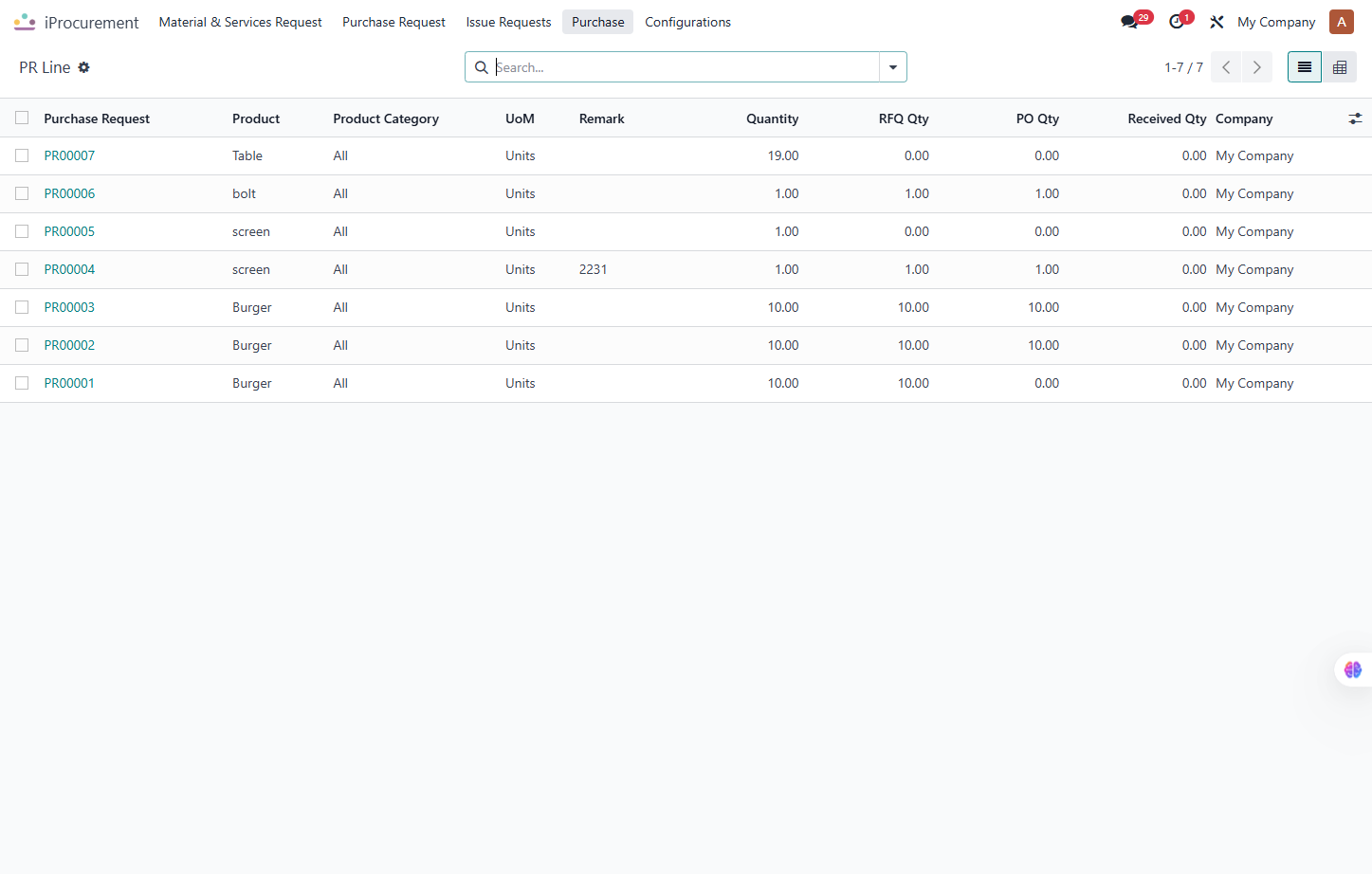Tick the checkbox for PR00001
This screenshot has width=1372, height=874.
[22, 383]
